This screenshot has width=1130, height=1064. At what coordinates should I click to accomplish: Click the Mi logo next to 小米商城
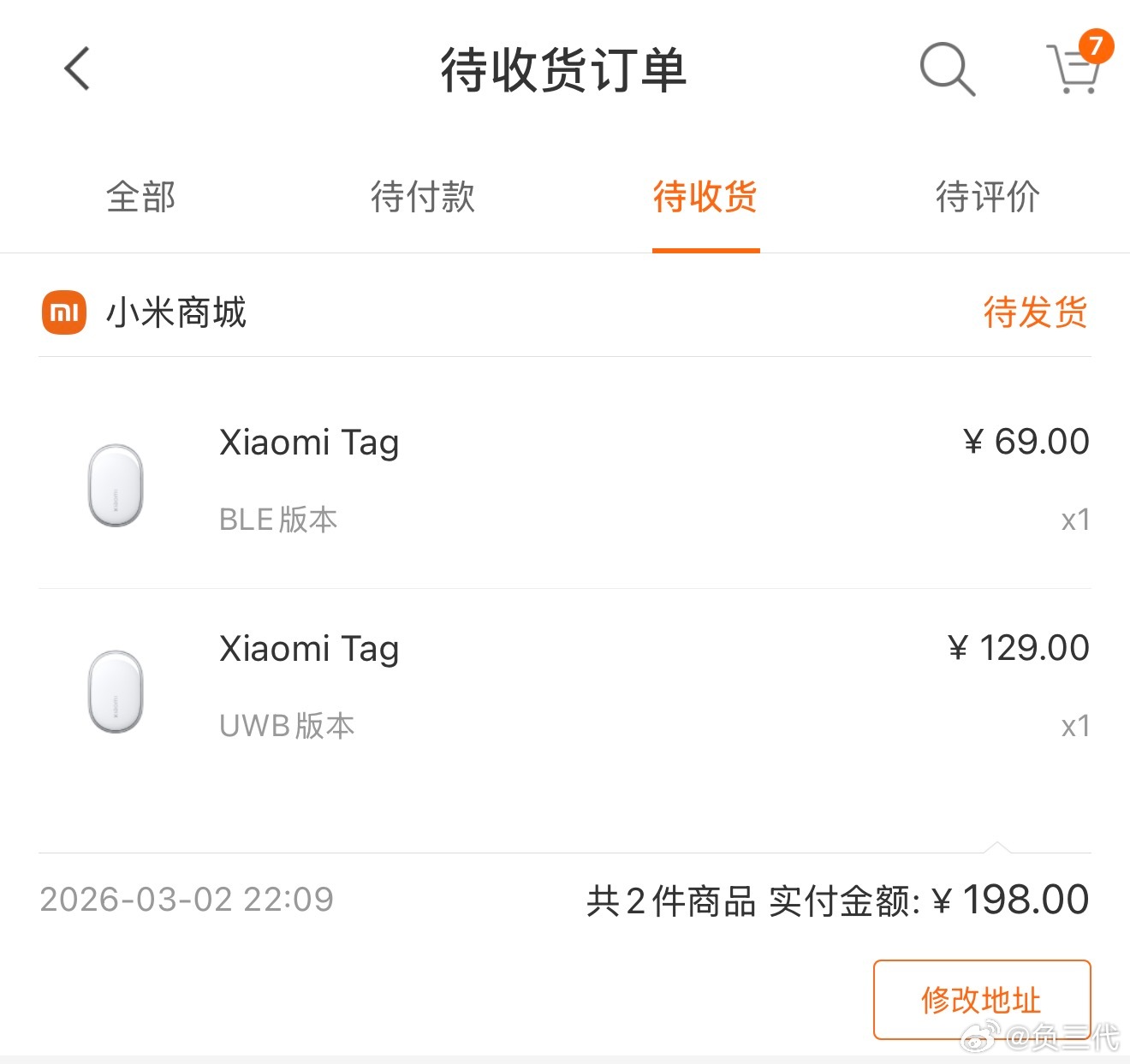tap(62, 312)
